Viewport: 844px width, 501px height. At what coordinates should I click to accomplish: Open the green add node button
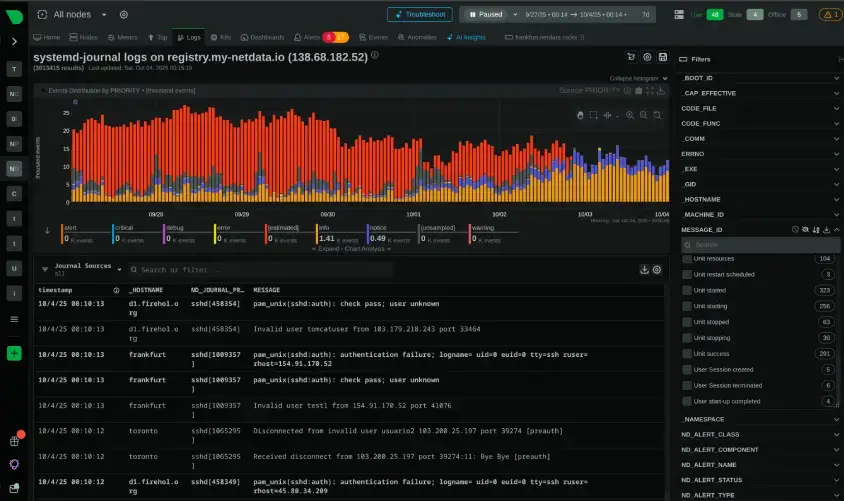(14, 354)
